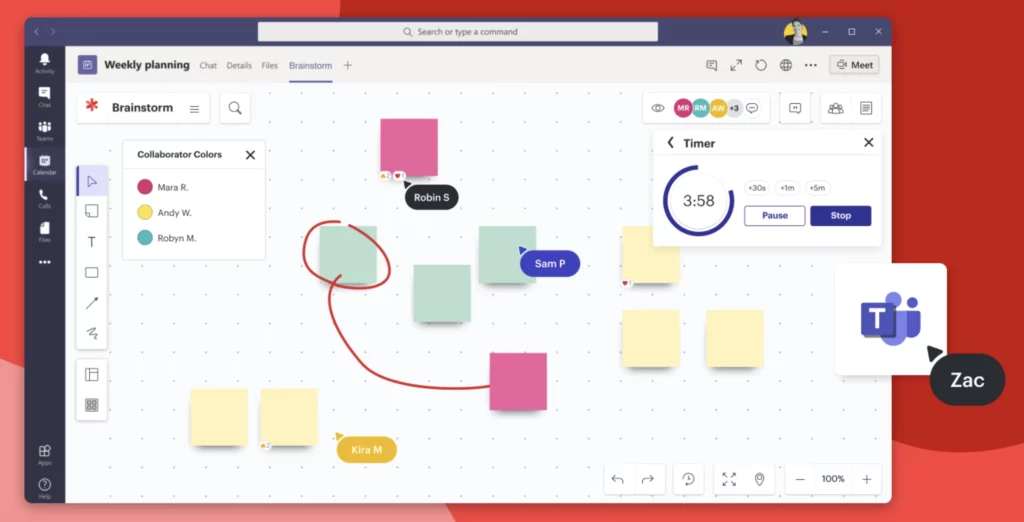Image resolution: width=1024 pixels, height=522 pixels.
Task: Open the map pin location tool
Action: [760, 480]
